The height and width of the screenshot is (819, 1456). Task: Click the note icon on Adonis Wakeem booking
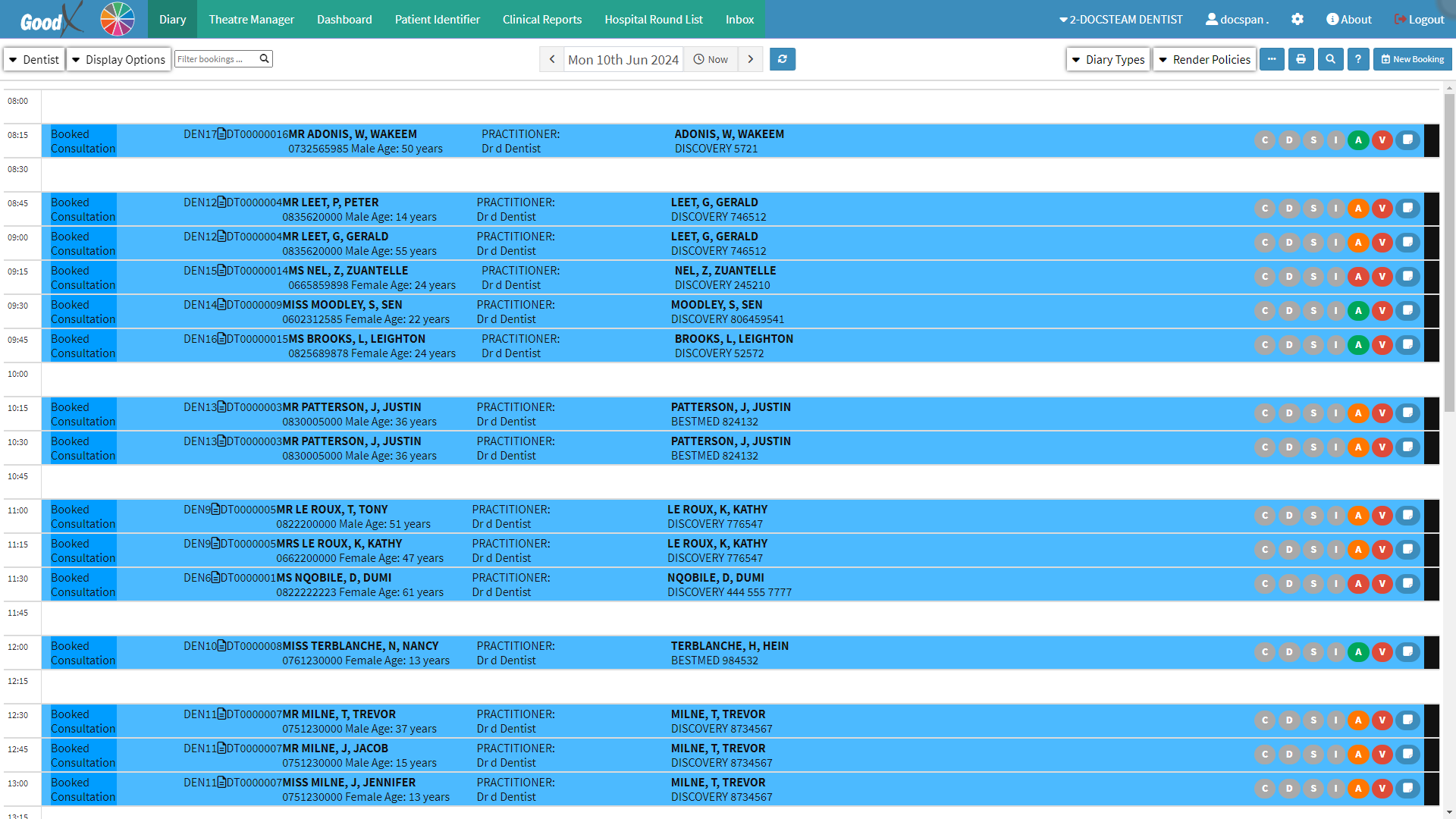point(1407,140)
